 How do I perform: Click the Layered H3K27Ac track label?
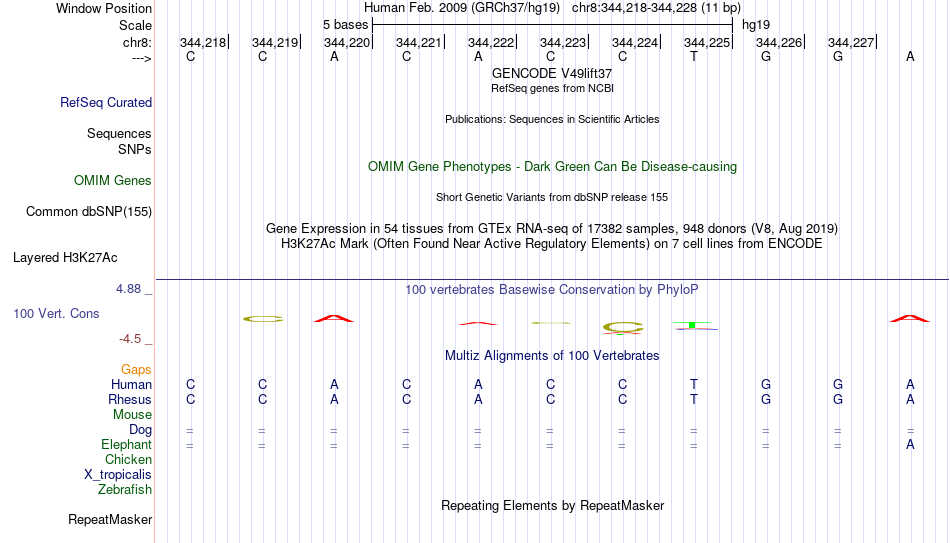65,258
